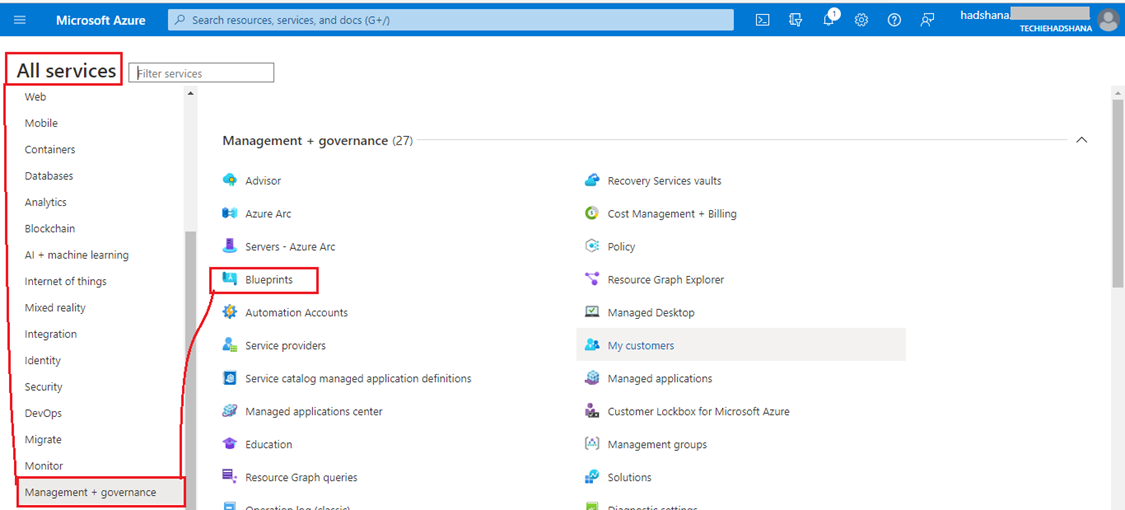Image resolution: width=1125 pixels, height=510 pixels.
Task: Open the Management groups link
Action: (x=657, y=444)
